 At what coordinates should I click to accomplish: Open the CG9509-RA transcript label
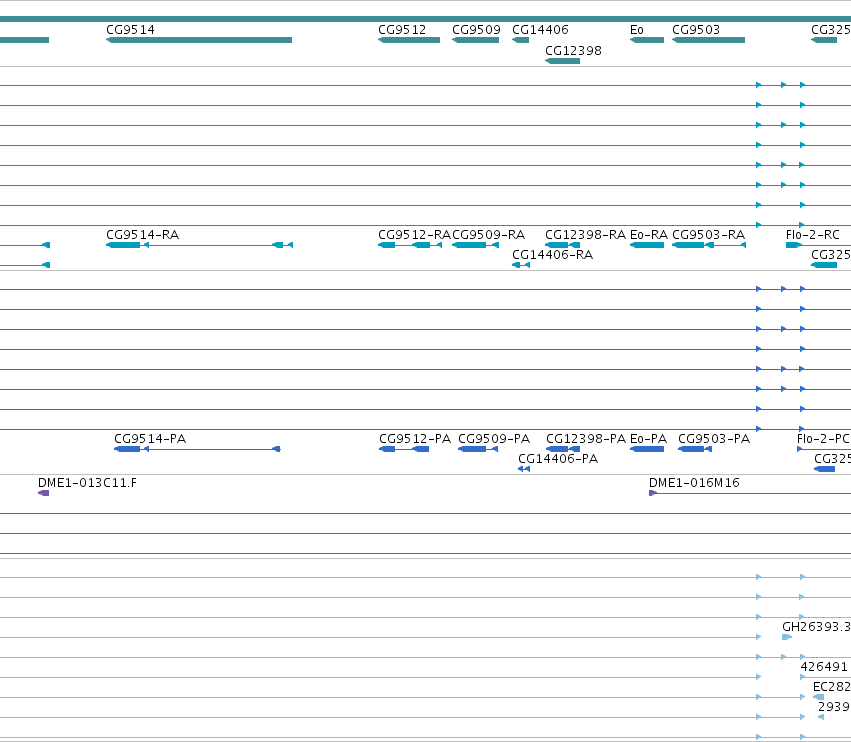[488, 235]
